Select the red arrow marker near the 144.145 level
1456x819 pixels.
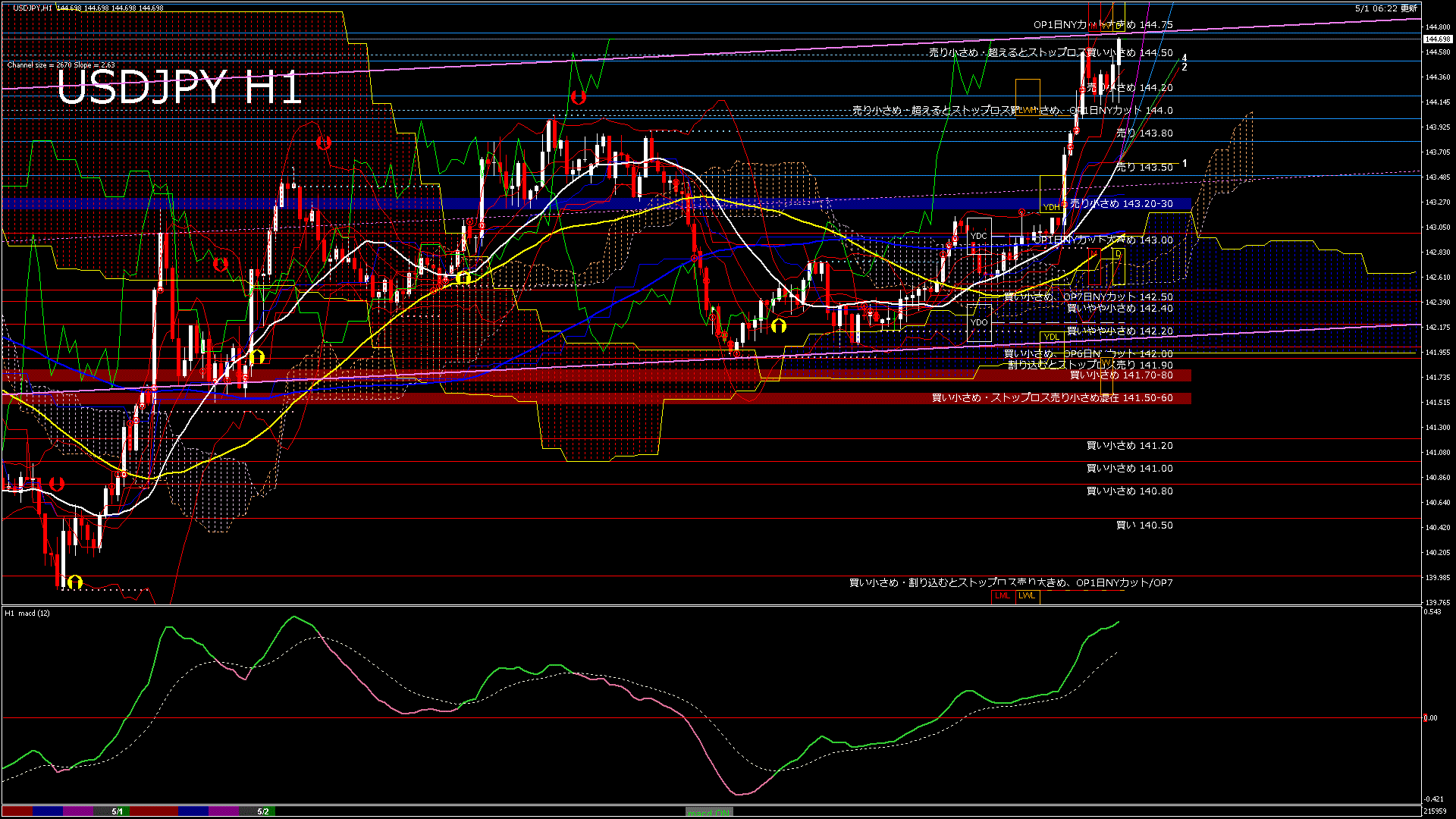(x=579, y=98)
